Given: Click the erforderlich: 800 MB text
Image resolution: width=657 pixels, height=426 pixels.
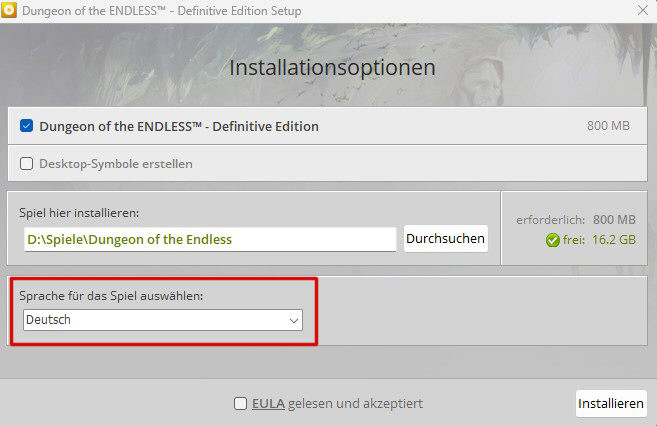Looking at the screenshot, I should (576, 219).
